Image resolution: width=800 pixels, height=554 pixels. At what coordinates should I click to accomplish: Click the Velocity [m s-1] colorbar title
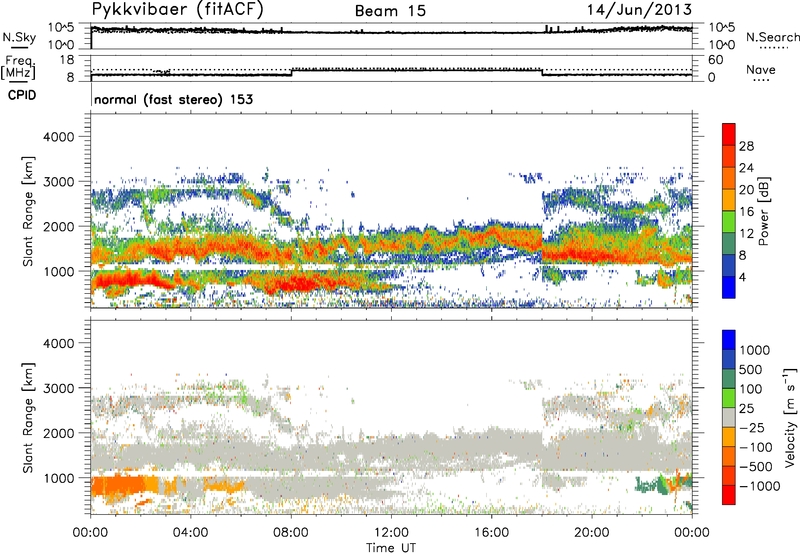790,417
